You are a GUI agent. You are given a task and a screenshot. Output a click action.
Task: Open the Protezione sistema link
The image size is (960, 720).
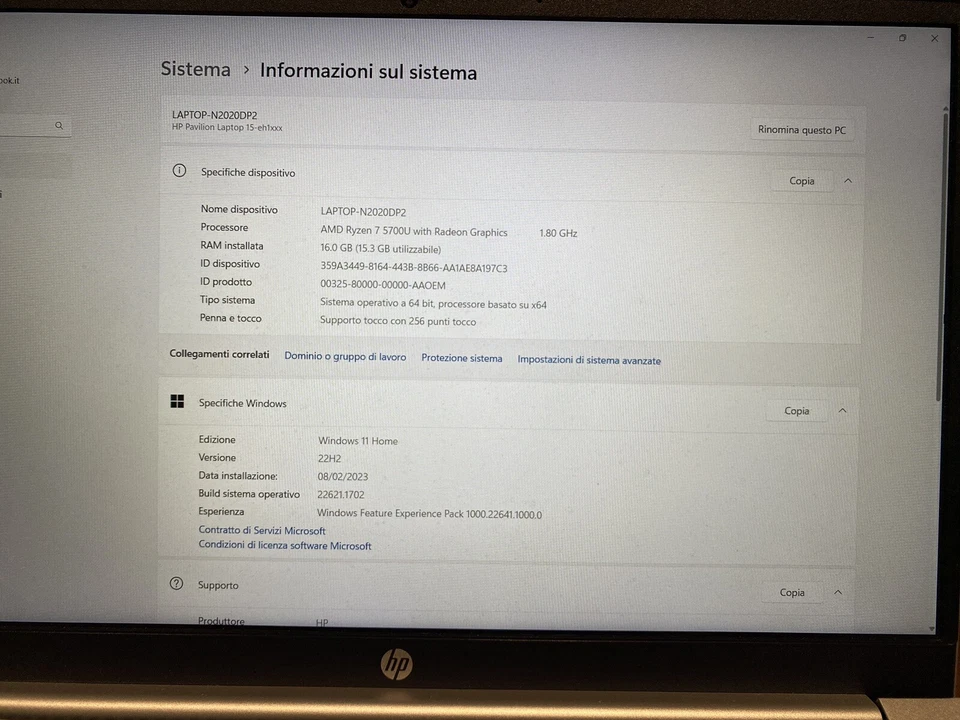coord(461,358)
